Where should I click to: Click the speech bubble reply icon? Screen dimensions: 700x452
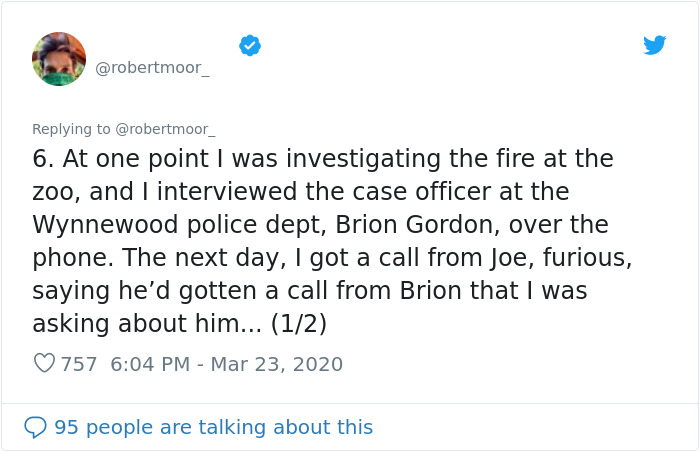coord(35,427)
